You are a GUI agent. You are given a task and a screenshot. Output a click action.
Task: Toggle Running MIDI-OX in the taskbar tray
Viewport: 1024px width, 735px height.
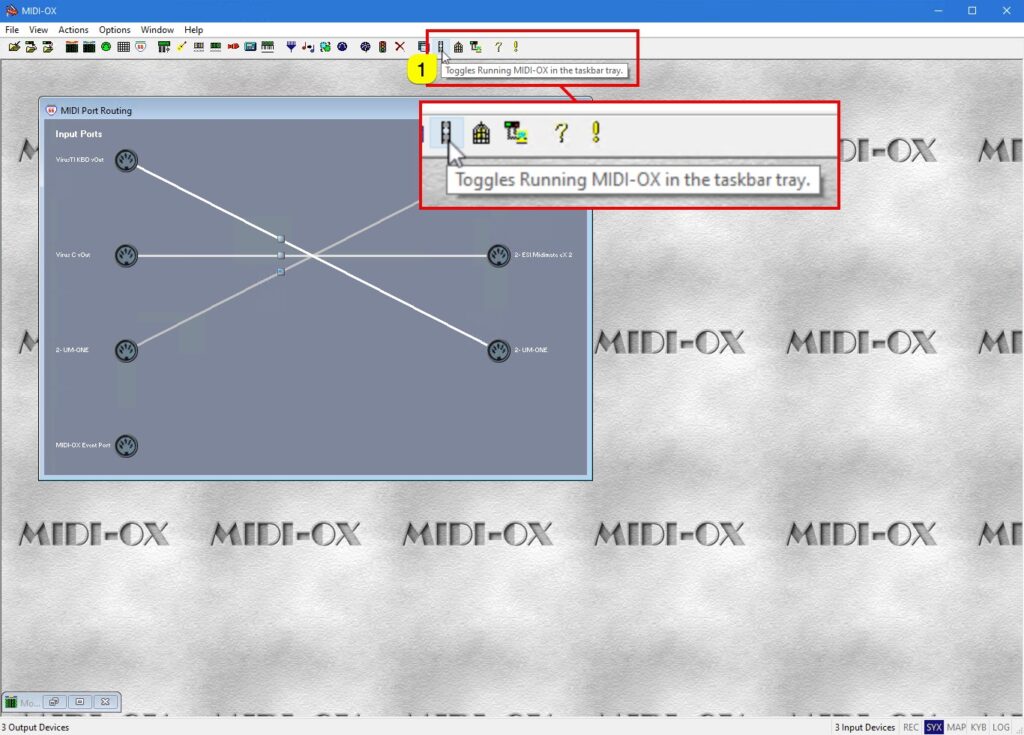click(443, 46)
